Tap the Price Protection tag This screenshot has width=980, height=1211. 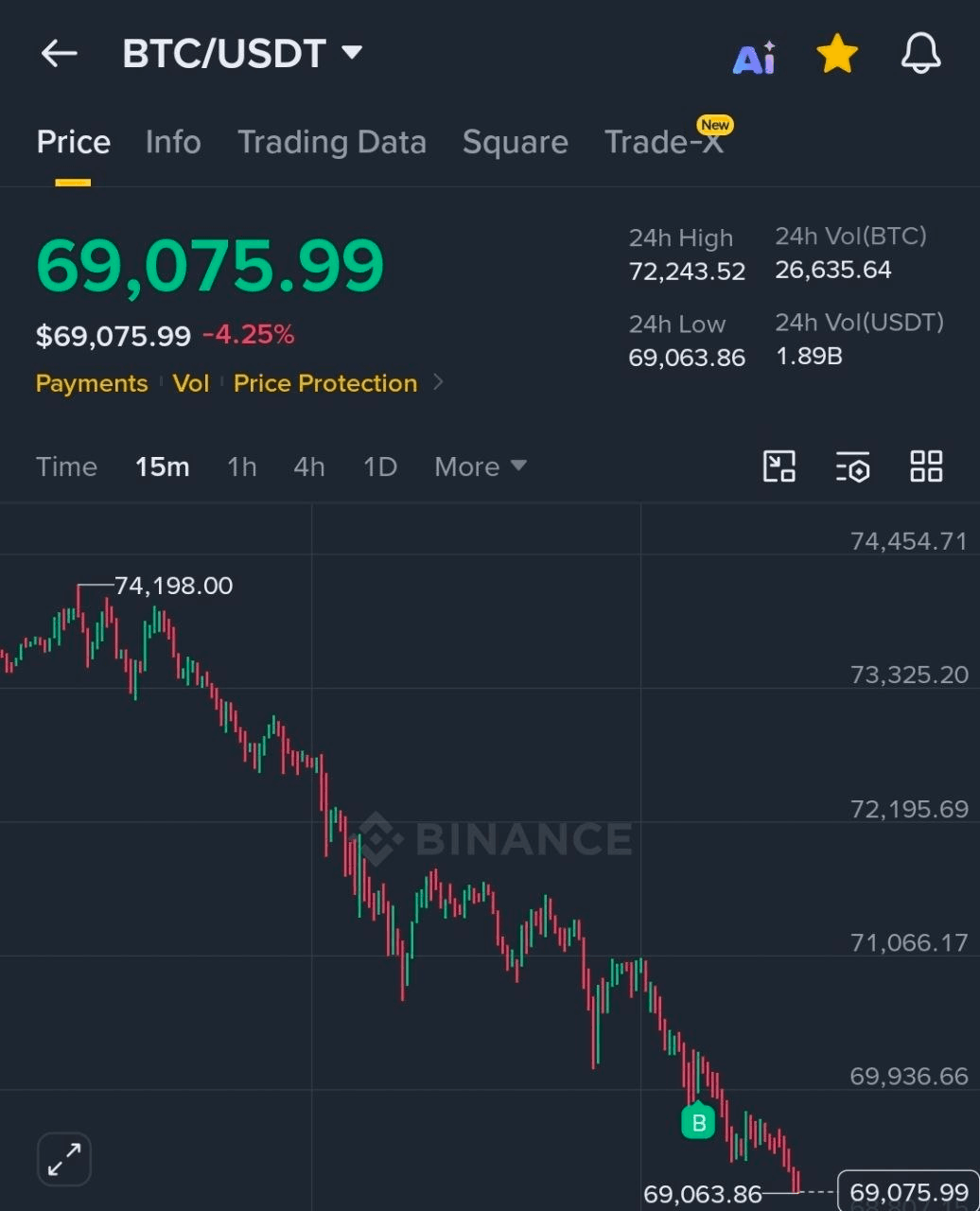pyautogui.click(x=325, y=383)
